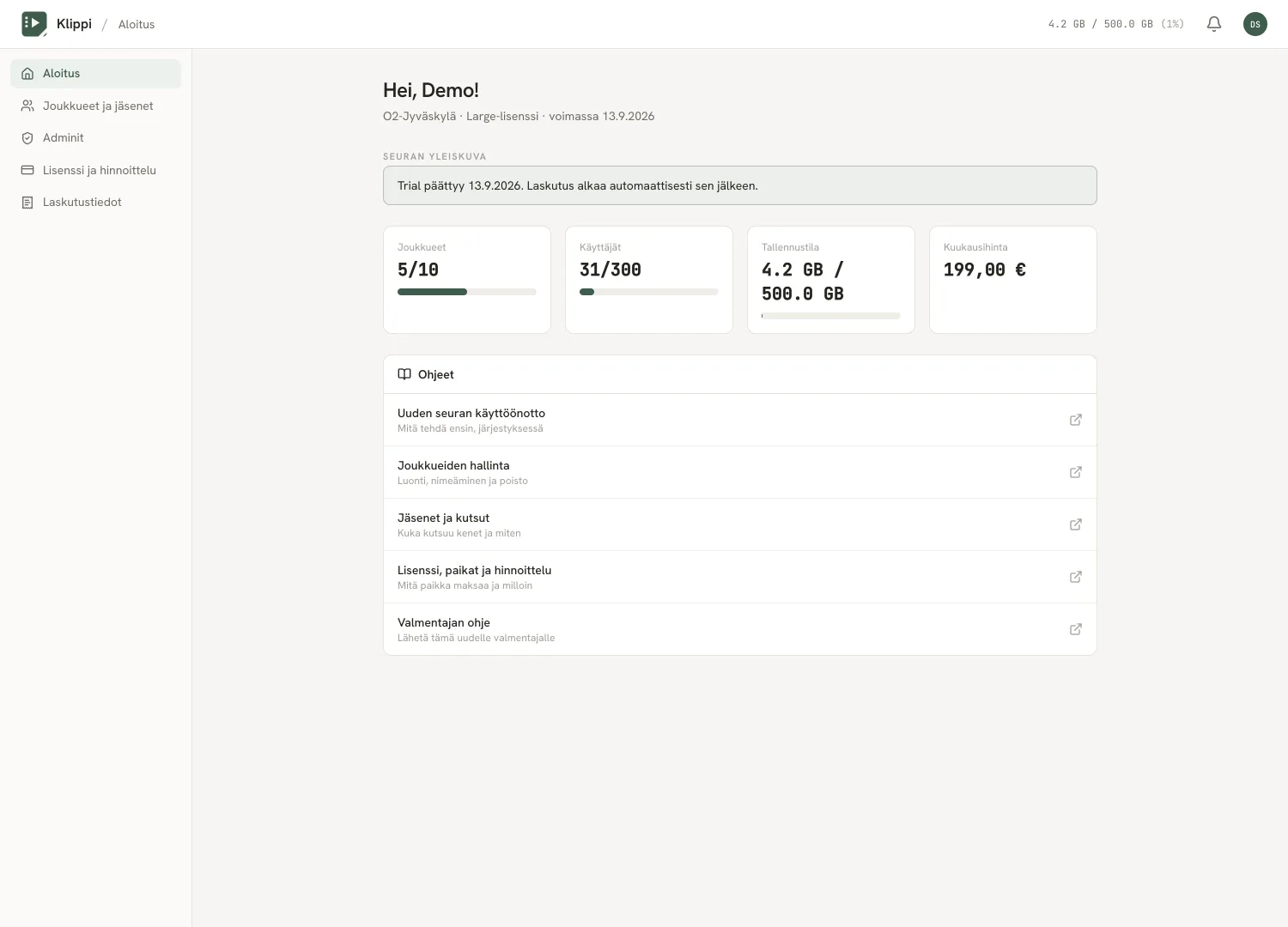Open external link icon for Joukkueiden hallinta

(x=1076, y=472)
